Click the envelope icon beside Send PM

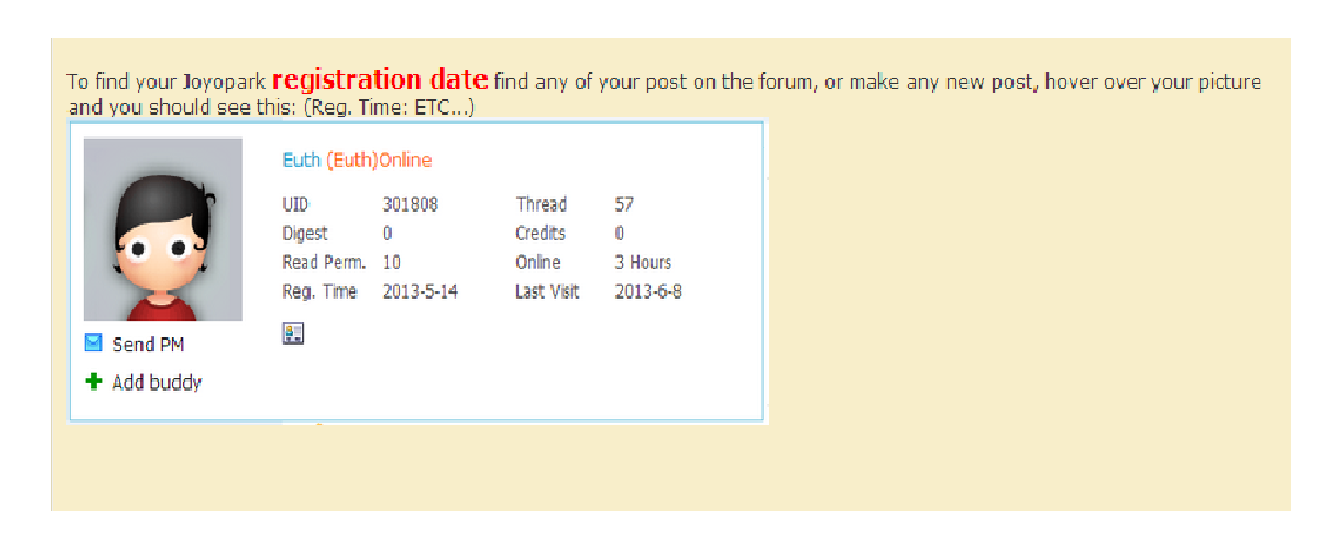click(x=93, y=343)
